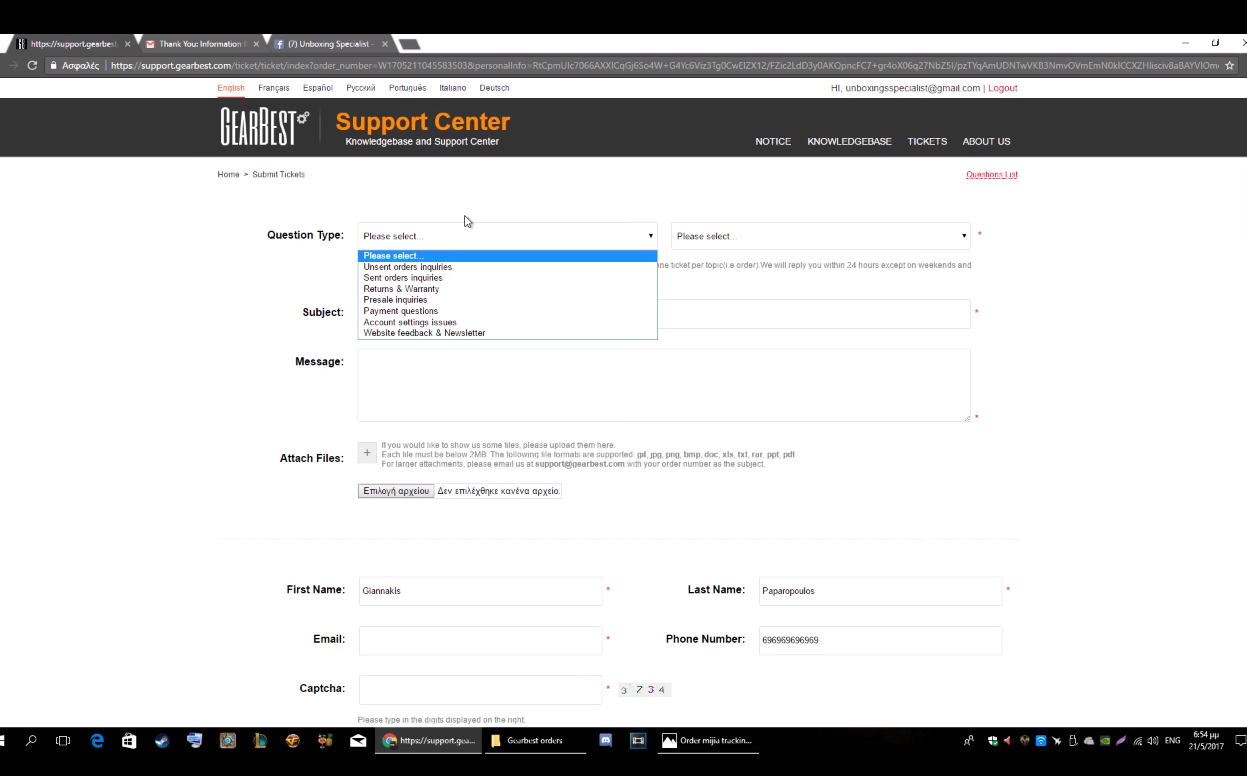The width and height of the screenshot is (1247, 776).
Task: Bookmark this page with the star icon
Action: pyautogui.click(x=1229, y=66)
